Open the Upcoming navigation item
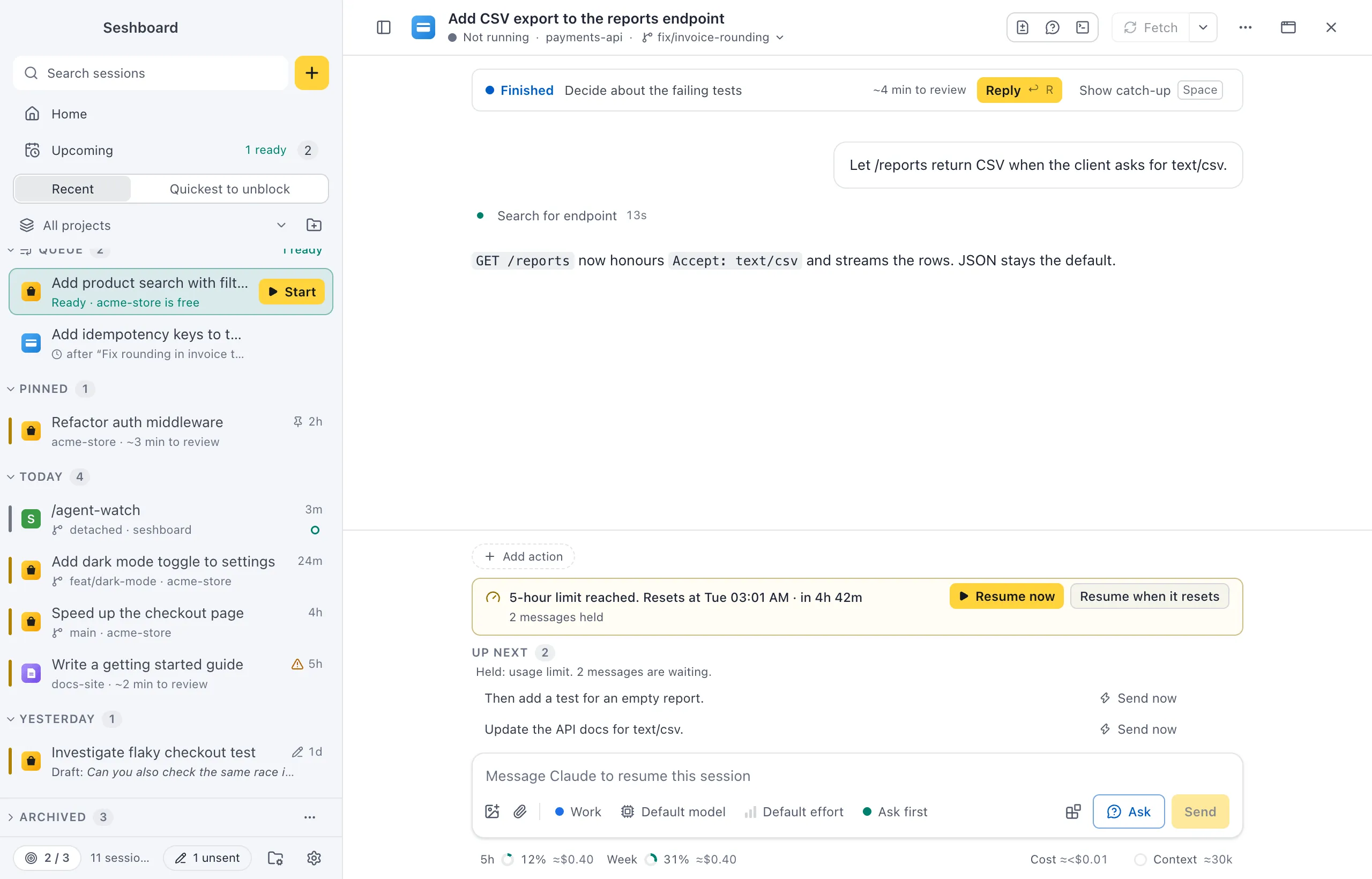 coord(170,150)
